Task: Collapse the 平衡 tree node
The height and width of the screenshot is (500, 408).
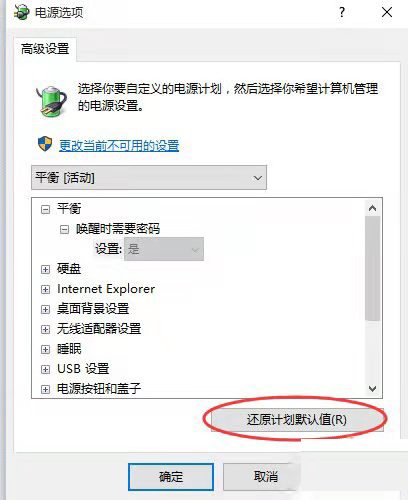Action: pos(45,209)
